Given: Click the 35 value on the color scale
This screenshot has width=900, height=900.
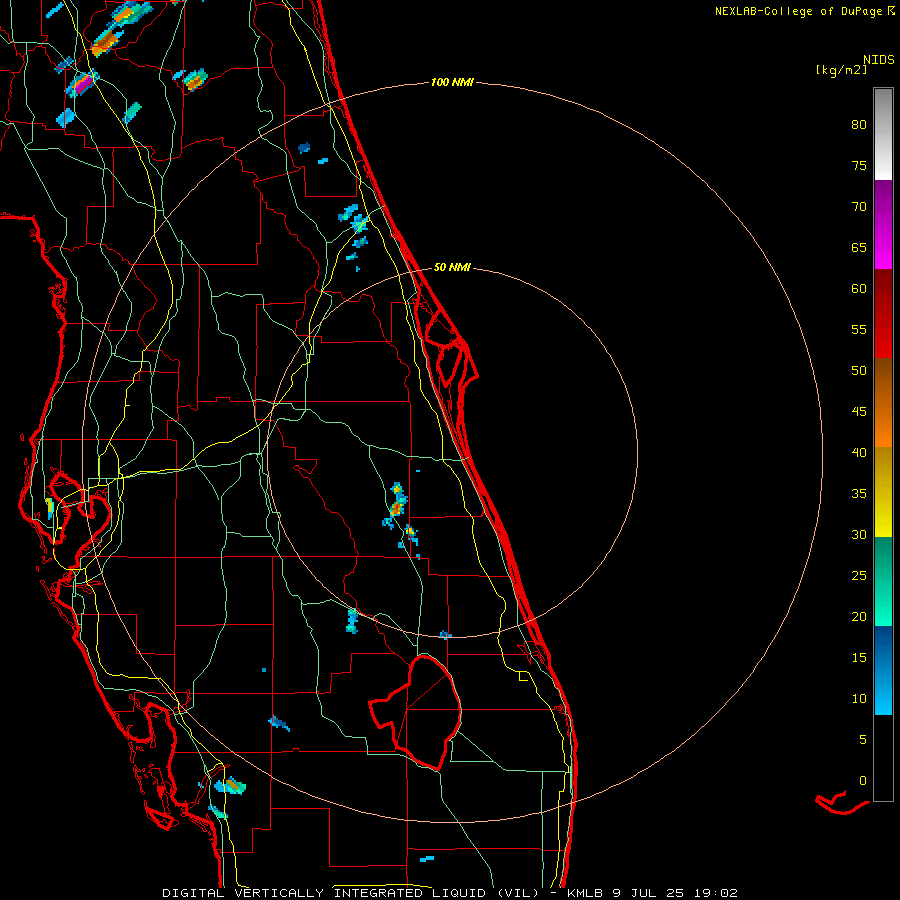Looking at the screenshot, I should (x=859, y=494).
